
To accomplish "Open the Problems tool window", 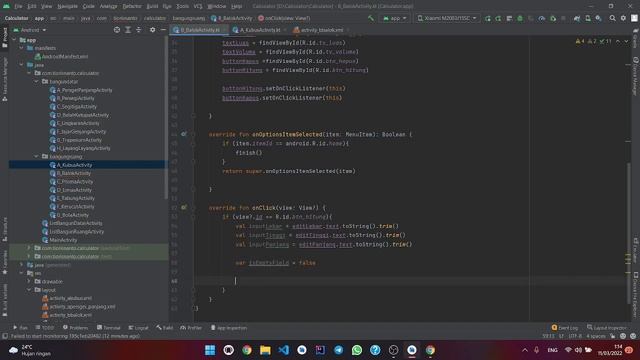I will coord(75,328).
